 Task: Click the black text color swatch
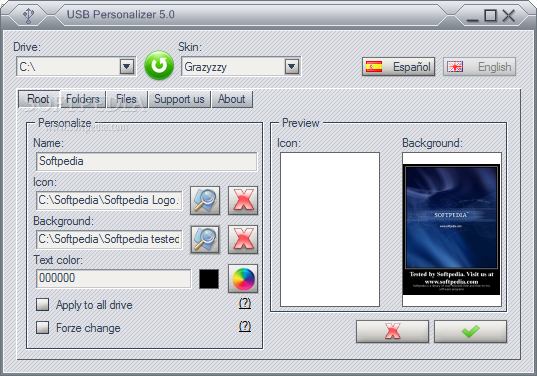pos(209,279)
